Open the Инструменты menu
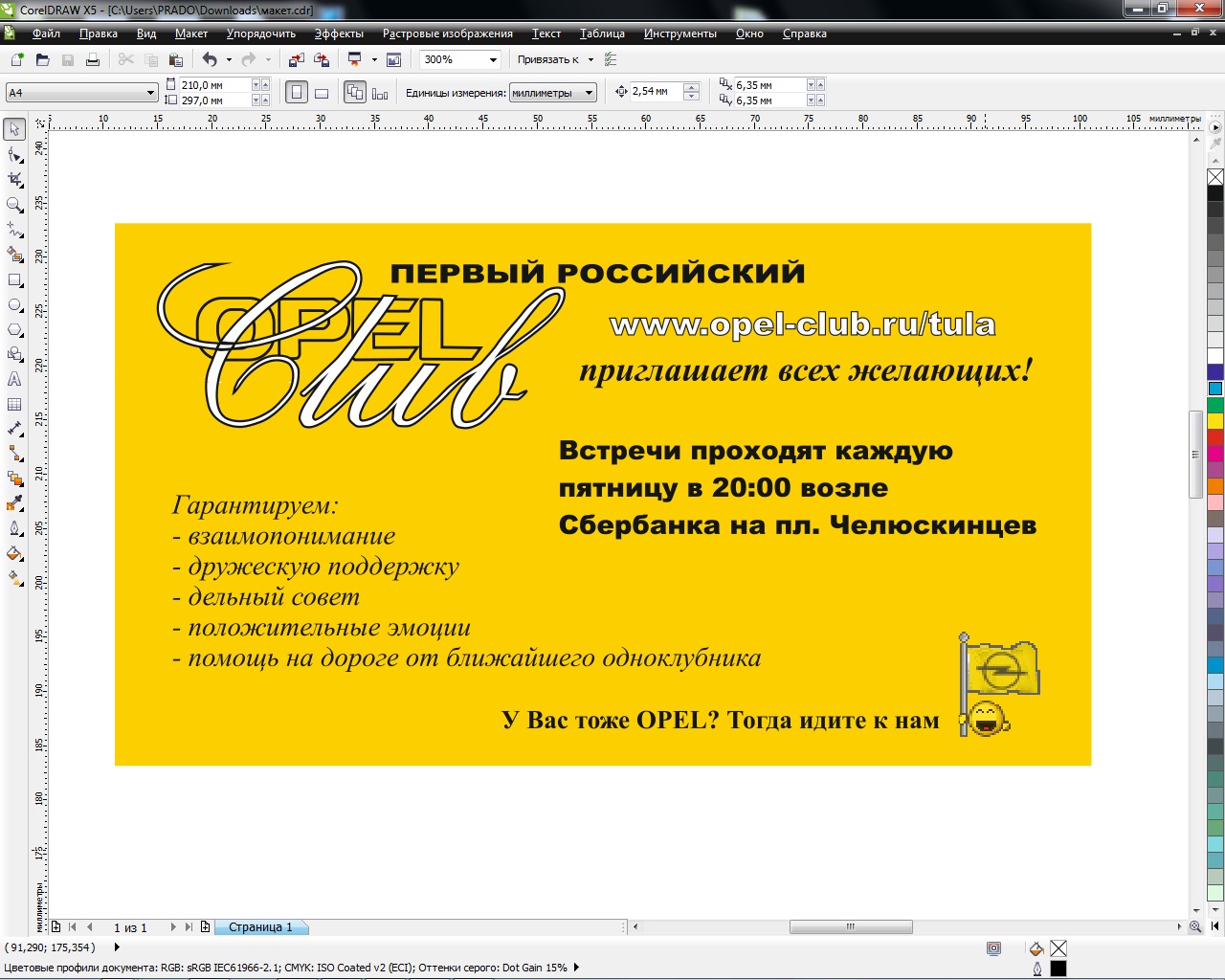Viewport: 1225px width, 980px height. click(x=679, y=33)
